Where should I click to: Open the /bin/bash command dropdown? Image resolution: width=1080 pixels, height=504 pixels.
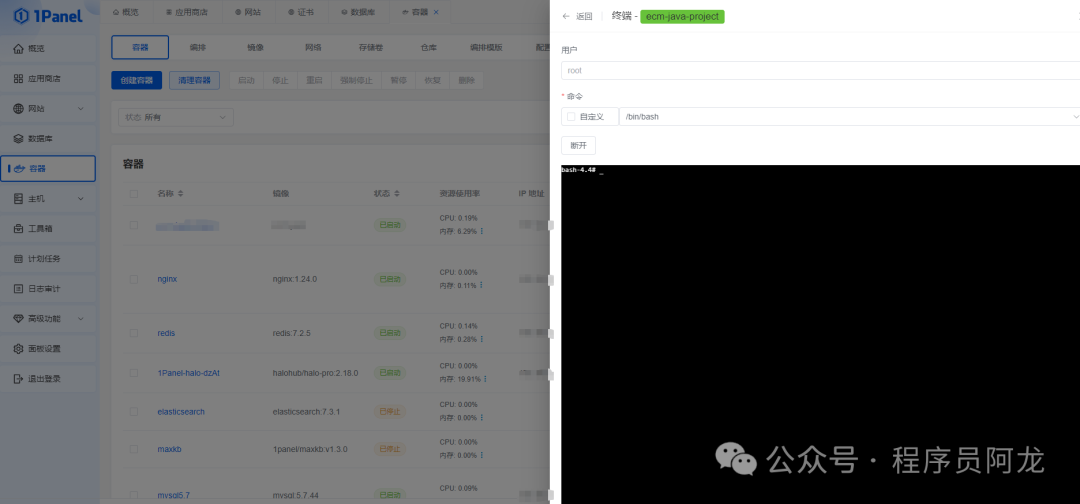coord(850,117)
